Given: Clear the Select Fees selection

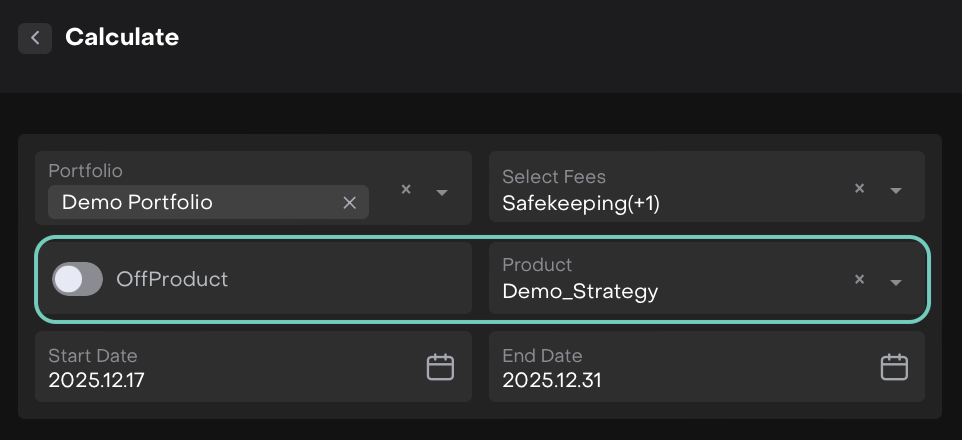Looking at the screenshot, I should [859, 189].
